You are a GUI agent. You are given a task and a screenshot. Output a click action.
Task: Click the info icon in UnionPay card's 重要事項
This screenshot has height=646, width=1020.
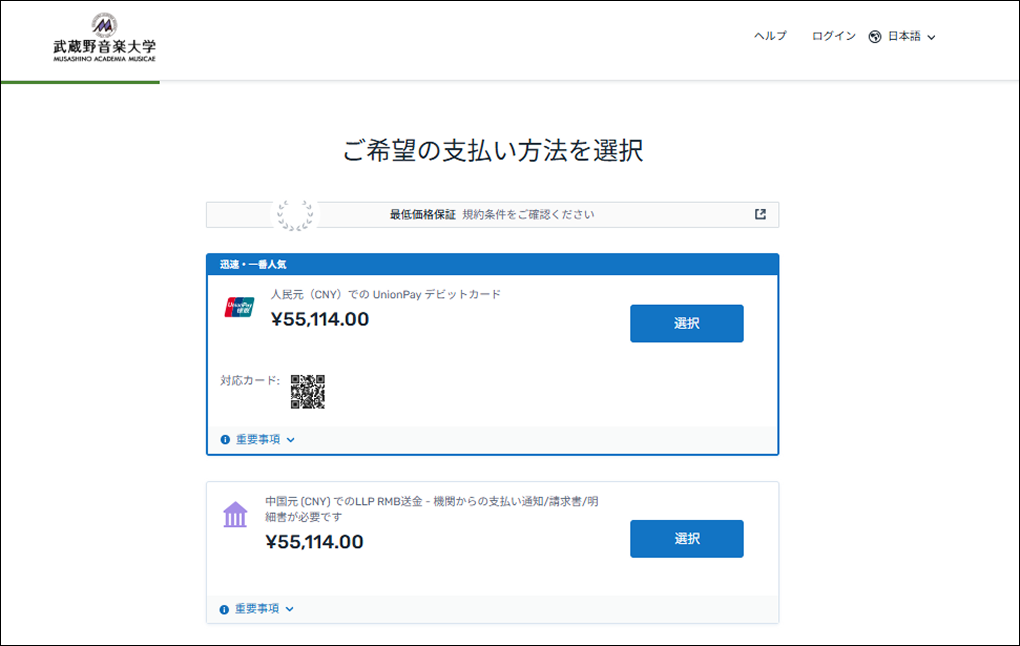pyautogui.click(x=225, y=440)
